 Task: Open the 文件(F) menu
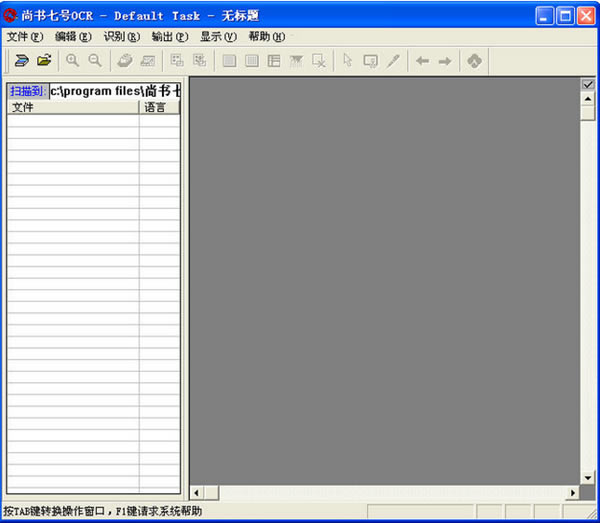point(25,37)
